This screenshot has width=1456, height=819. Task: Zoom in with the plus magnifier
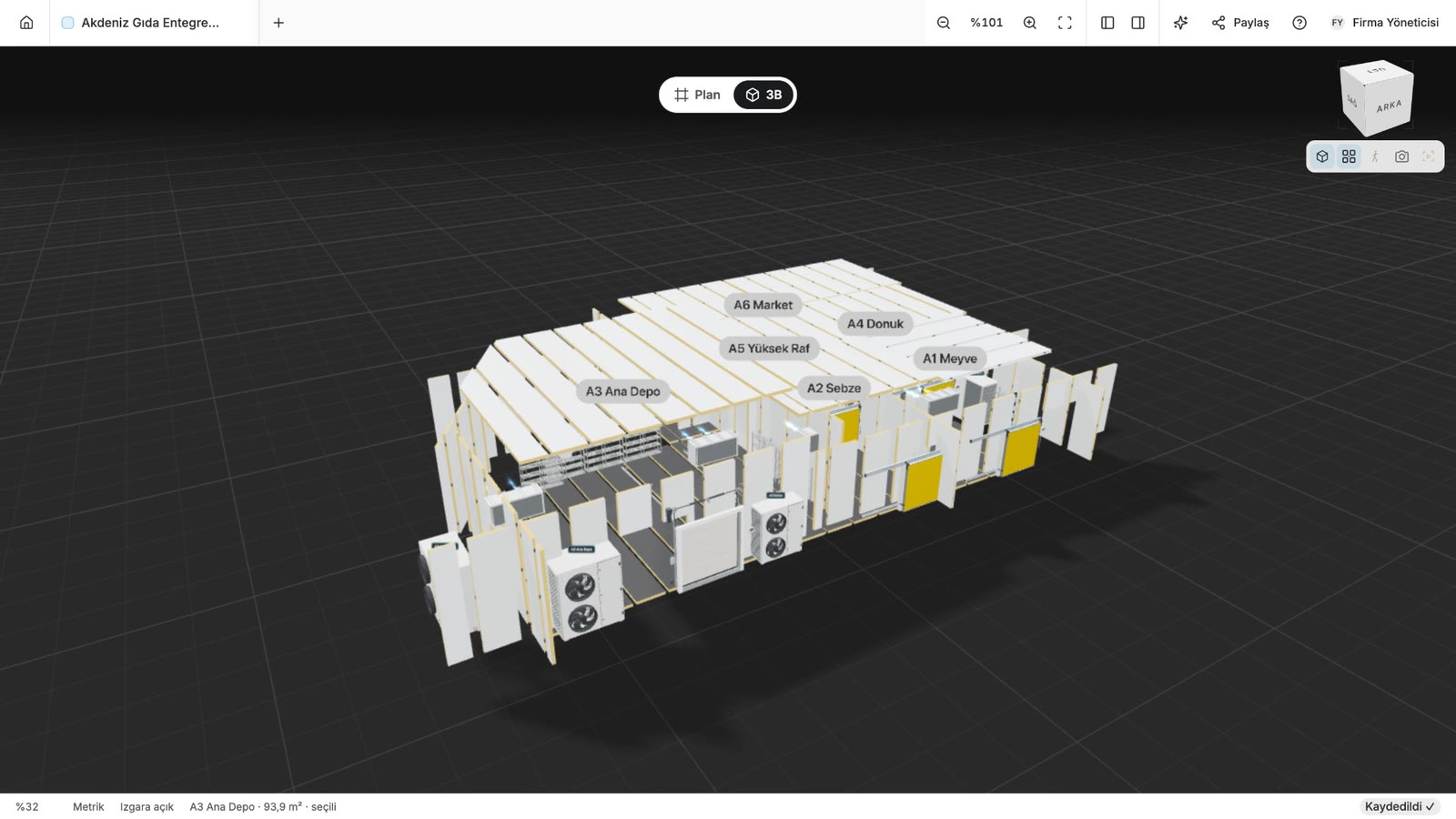pos(1029,23)
